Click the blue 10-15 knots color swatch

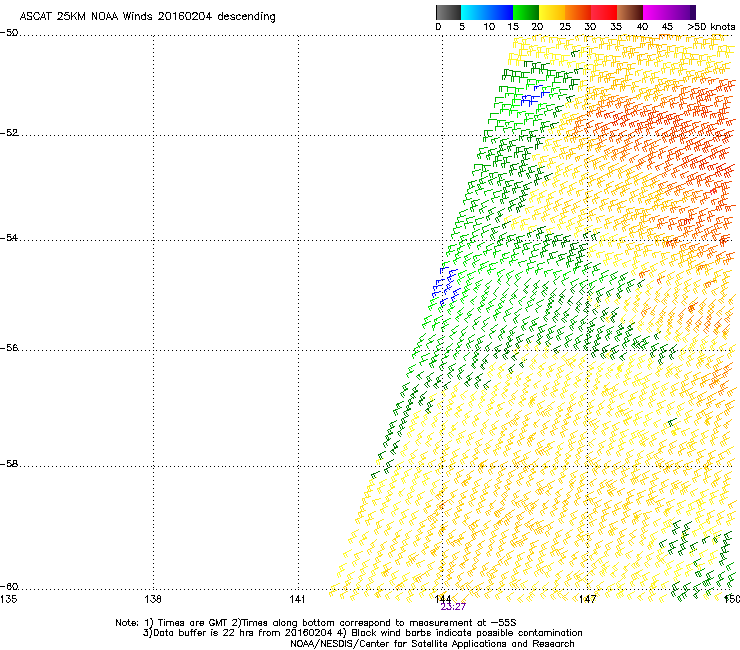coord(500,12)
